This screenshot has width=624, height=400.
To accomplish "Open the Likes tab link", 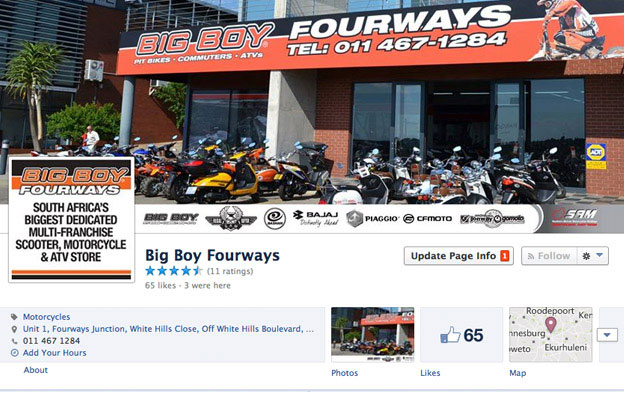I will point(430,373).
